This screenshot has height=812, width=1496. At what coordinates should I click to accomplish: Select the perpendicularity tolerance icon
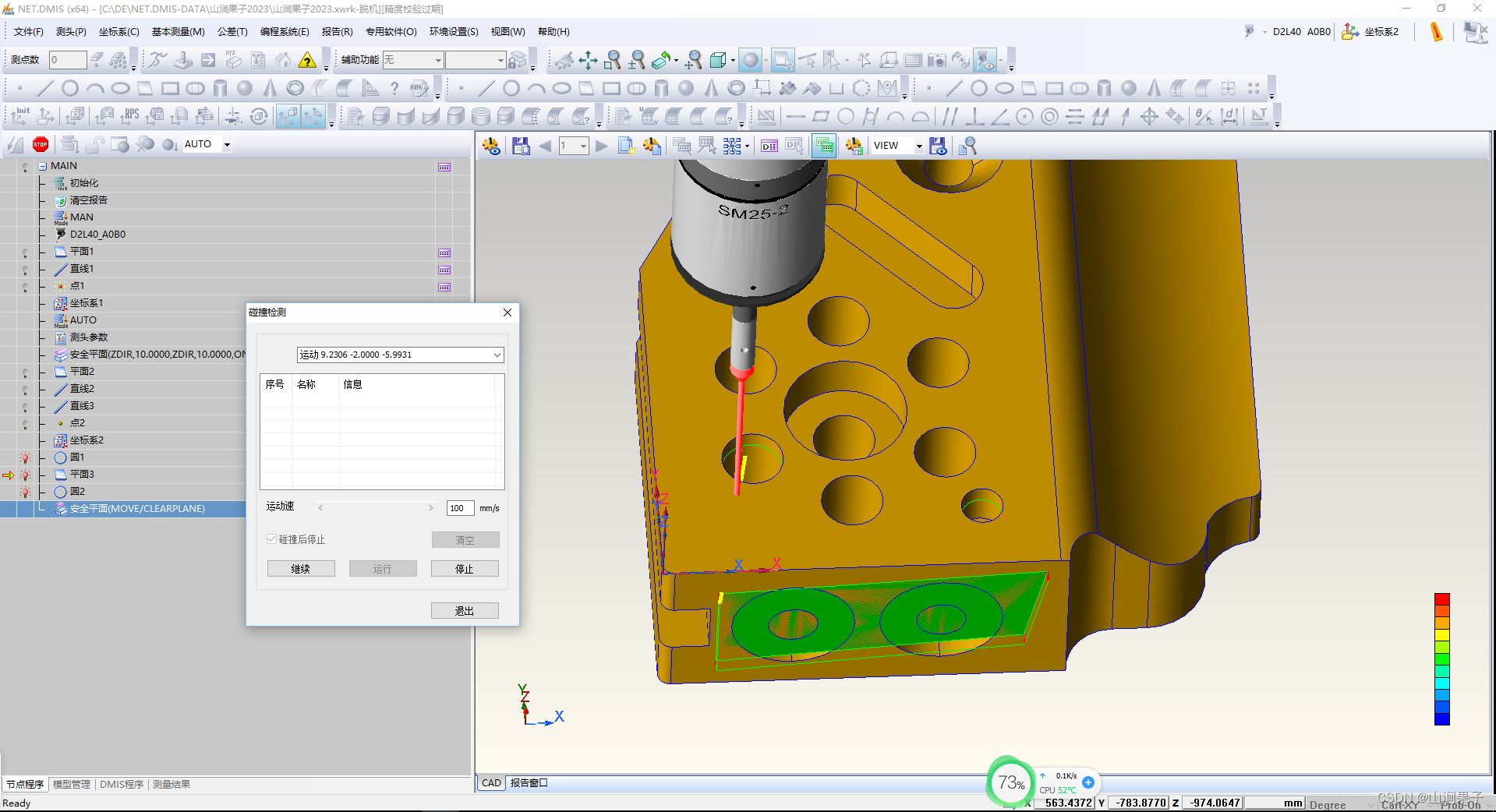[x=974, y=117]
